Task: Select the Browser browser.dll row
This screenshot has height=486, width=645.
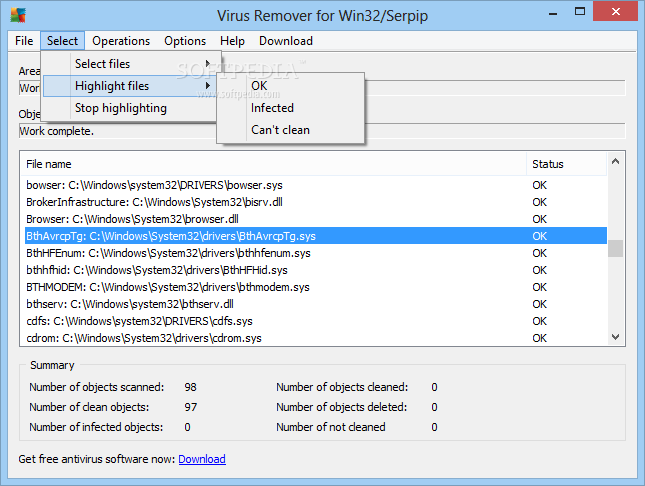Action: coord(316,219)
